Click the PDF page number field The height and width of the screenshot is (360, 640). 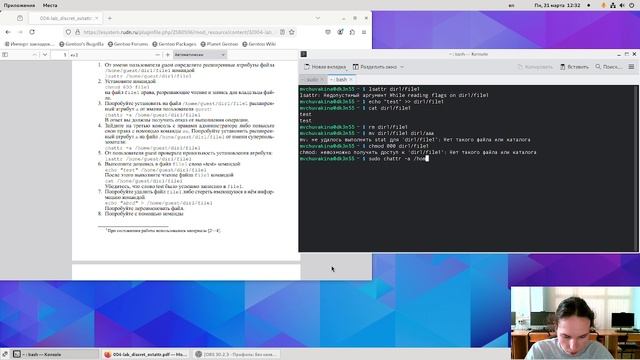tap(60, 55)
